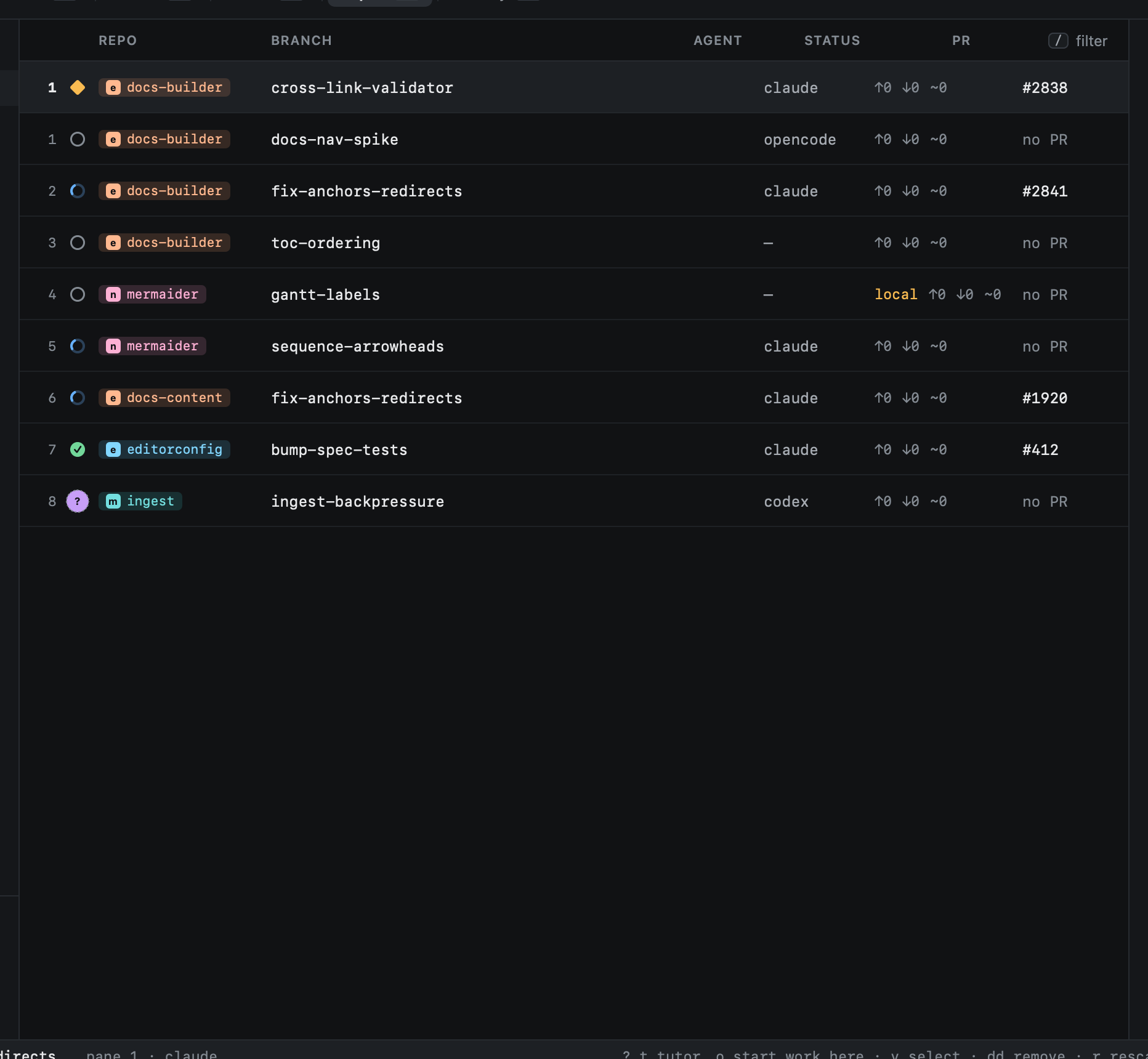Click the idle circle icon for gantt-labels
This screenshot has height=1059, width=1148.
pos(78,294)
